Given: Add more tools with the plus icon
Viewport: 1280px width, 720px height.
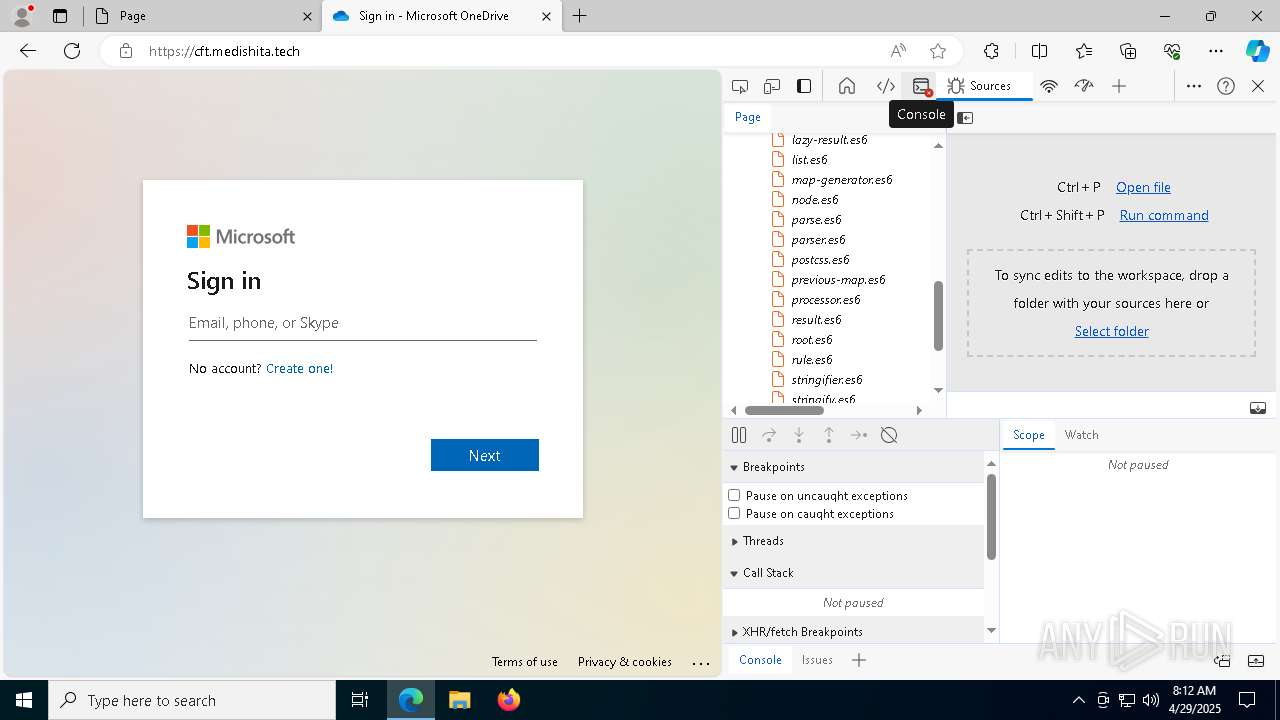Looking at the screenshot, I should point(1119,86).
